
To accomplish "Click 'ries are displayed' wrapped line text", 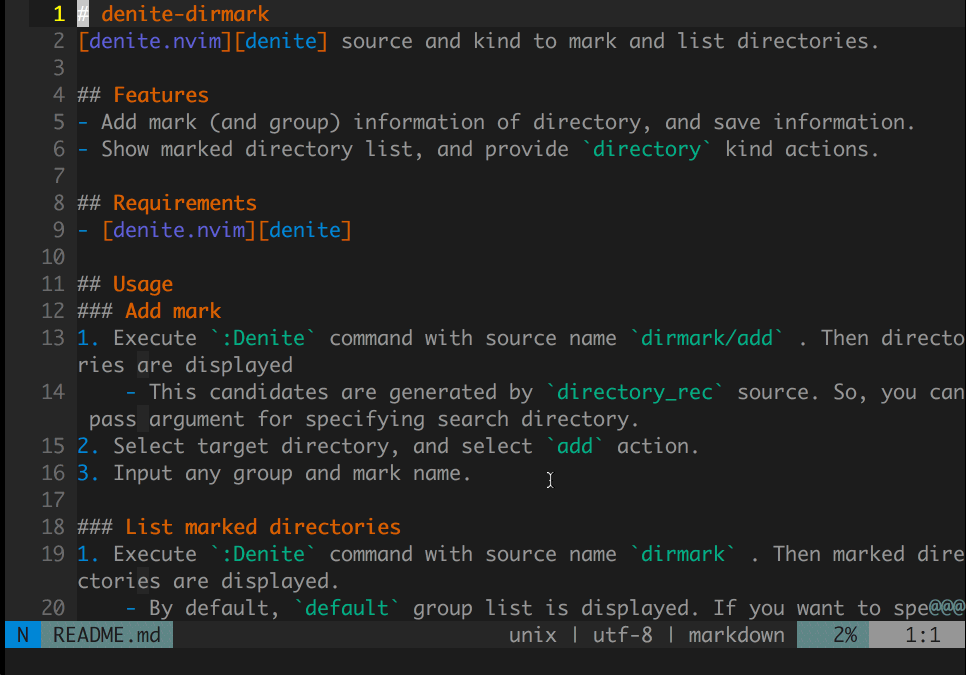I will click(x=185, y=365).
